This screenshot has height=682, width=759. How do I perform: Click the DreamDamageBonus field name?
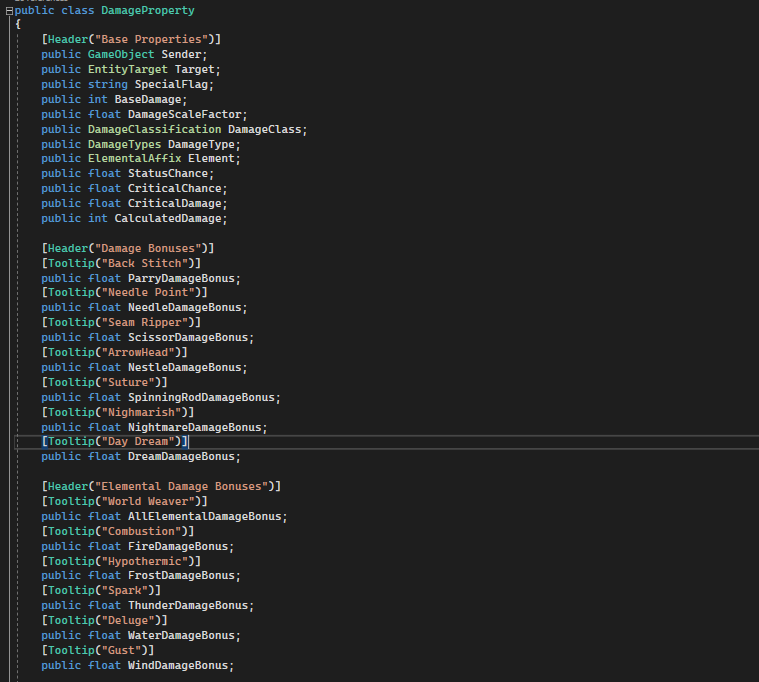pyautogui.click(x=181, y=456)
